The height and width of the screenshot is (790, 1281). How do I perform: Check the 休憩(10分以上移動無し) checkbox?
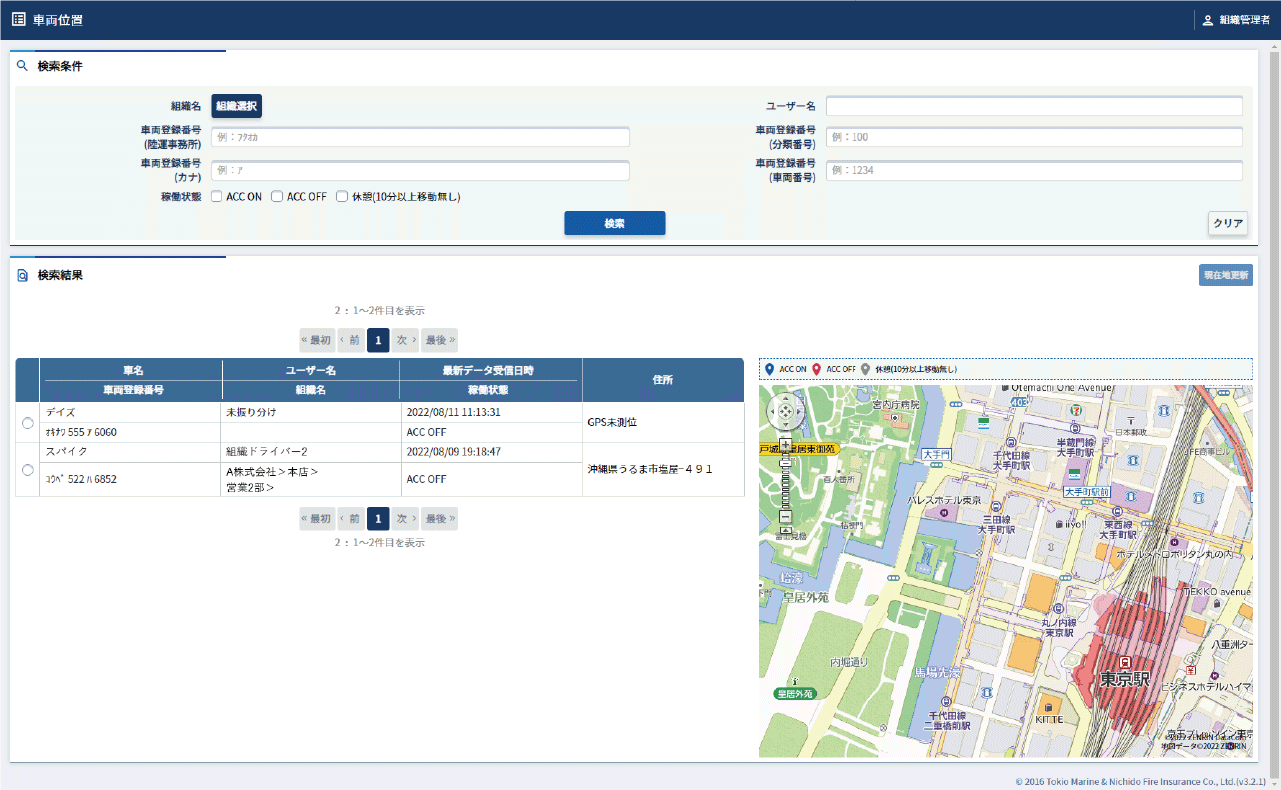(342, 197)
